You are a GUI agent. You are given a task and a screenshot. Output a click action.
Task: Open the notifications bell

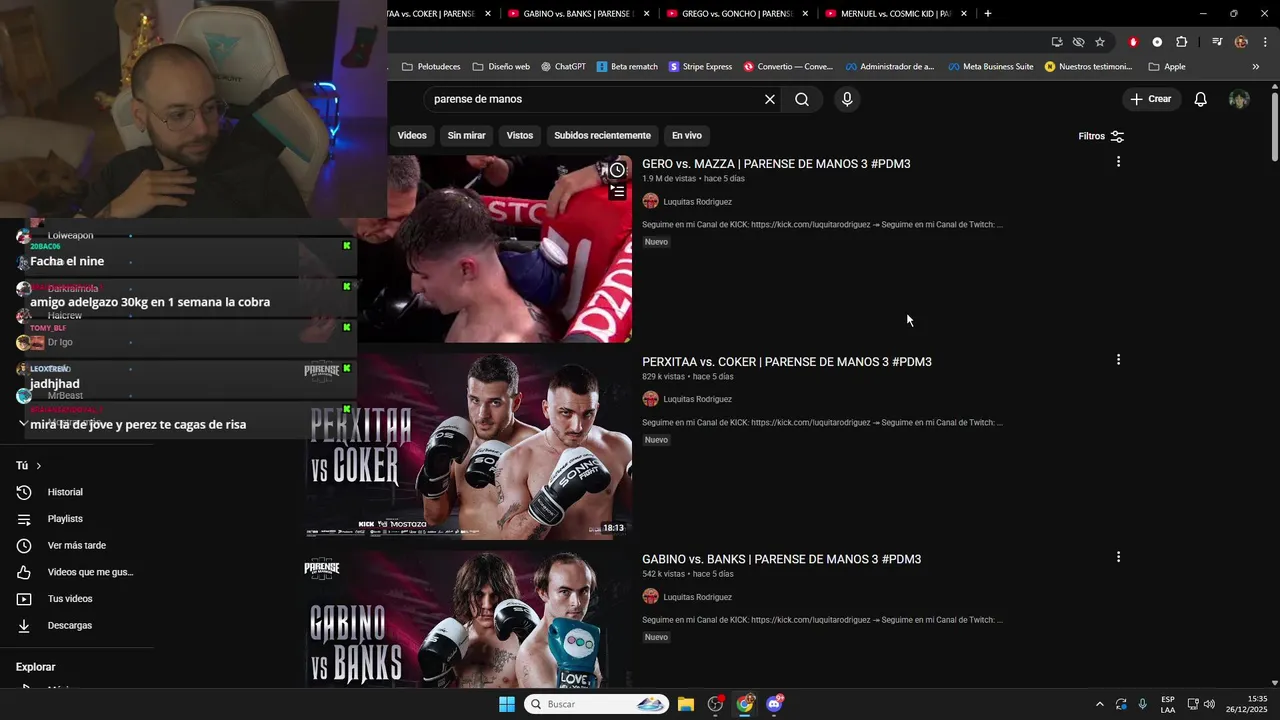click(x=1201, y=99)
